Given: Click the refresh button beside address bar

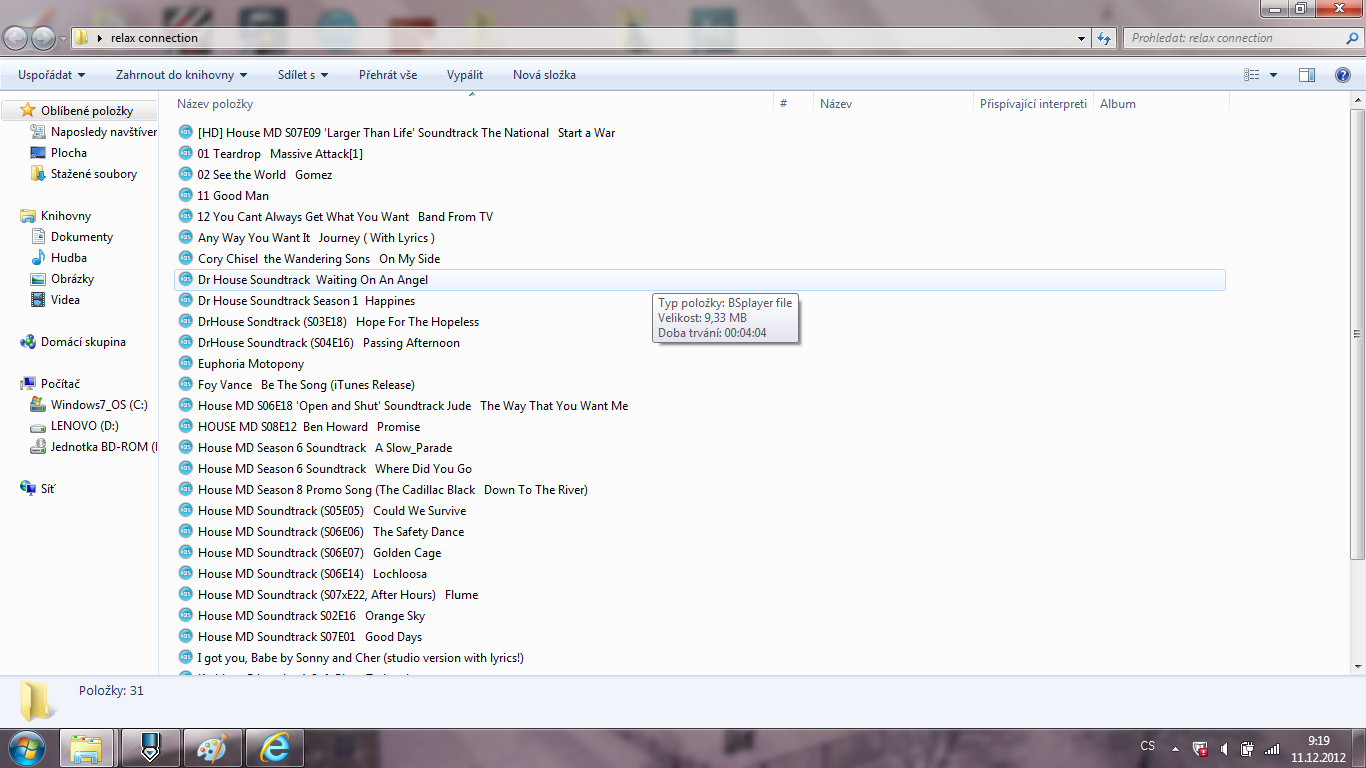Looking at the screenshot, I should click(x=1104, y=38).
